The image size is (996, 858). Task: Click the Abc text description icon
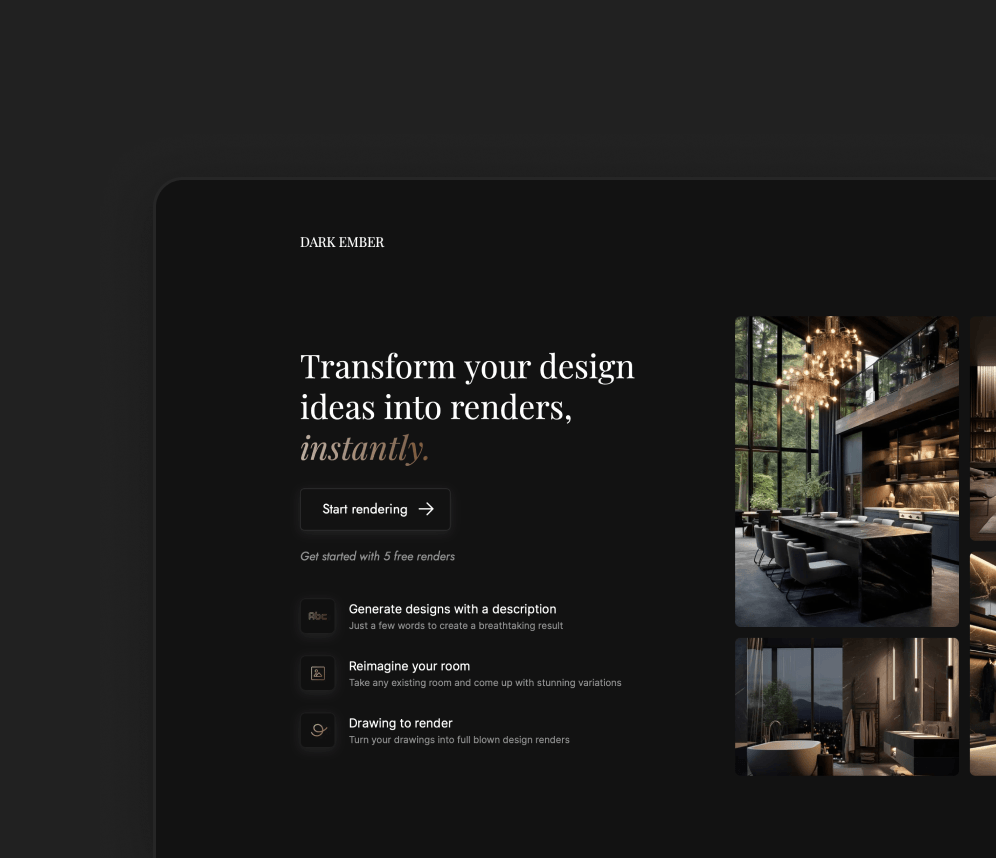[x=318, y=616]
